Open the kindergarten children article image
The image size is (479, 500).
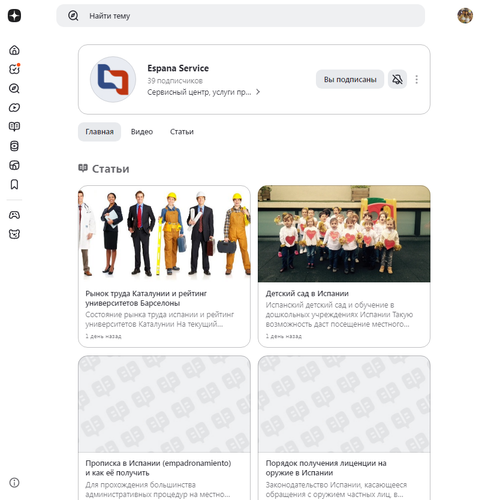pyautogui.click(x=344, y=234)
